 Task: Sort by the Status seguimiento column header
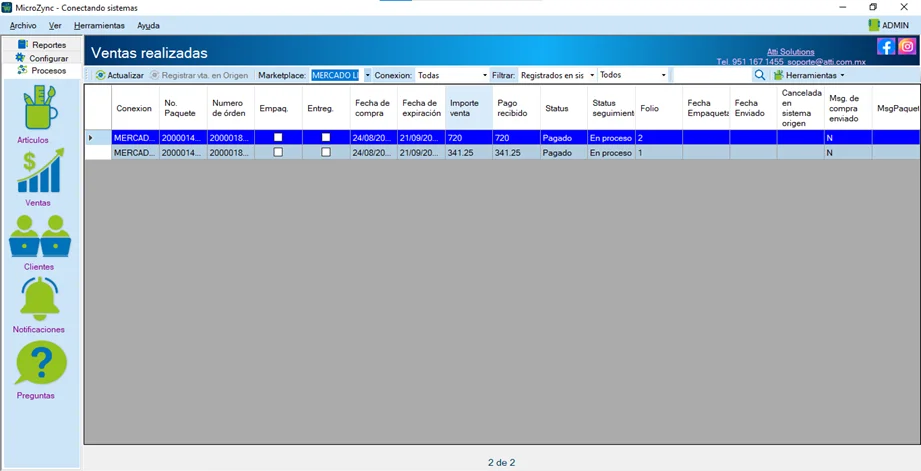click(x=611, y=108)
